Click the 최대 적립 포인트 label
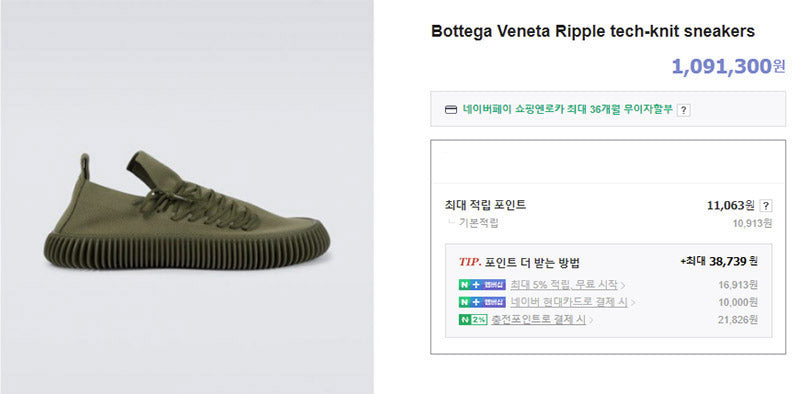This screenshot has height=394, width=800. [485, 205]
